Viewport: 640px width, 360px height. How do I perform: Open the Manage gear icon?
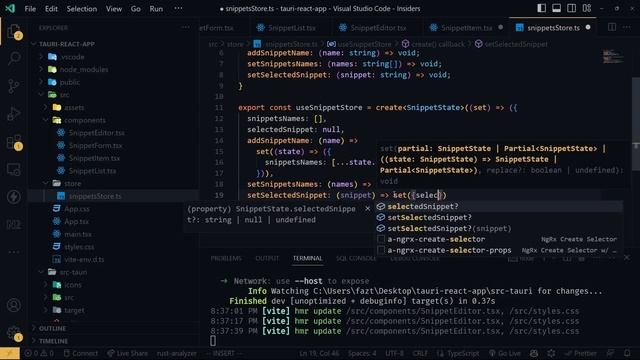[13, 333]
